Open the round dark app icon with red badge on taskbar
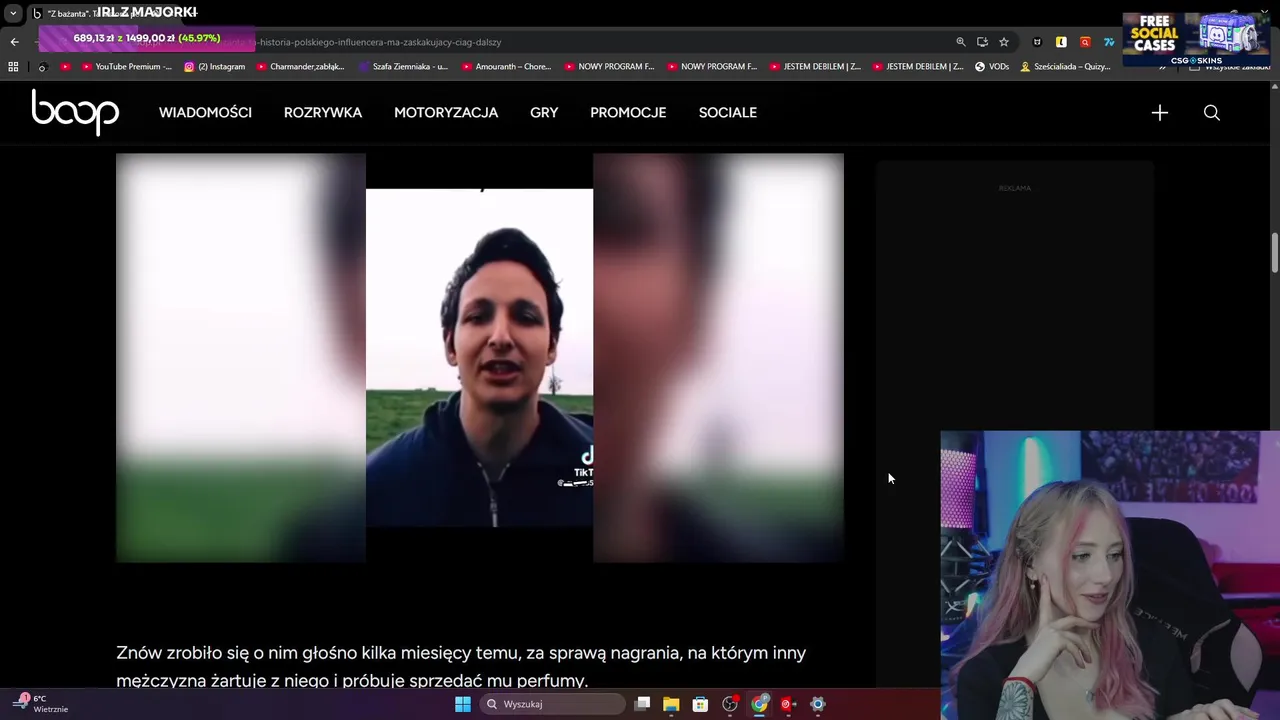The image size is (1280, 720). pos(730,704)
